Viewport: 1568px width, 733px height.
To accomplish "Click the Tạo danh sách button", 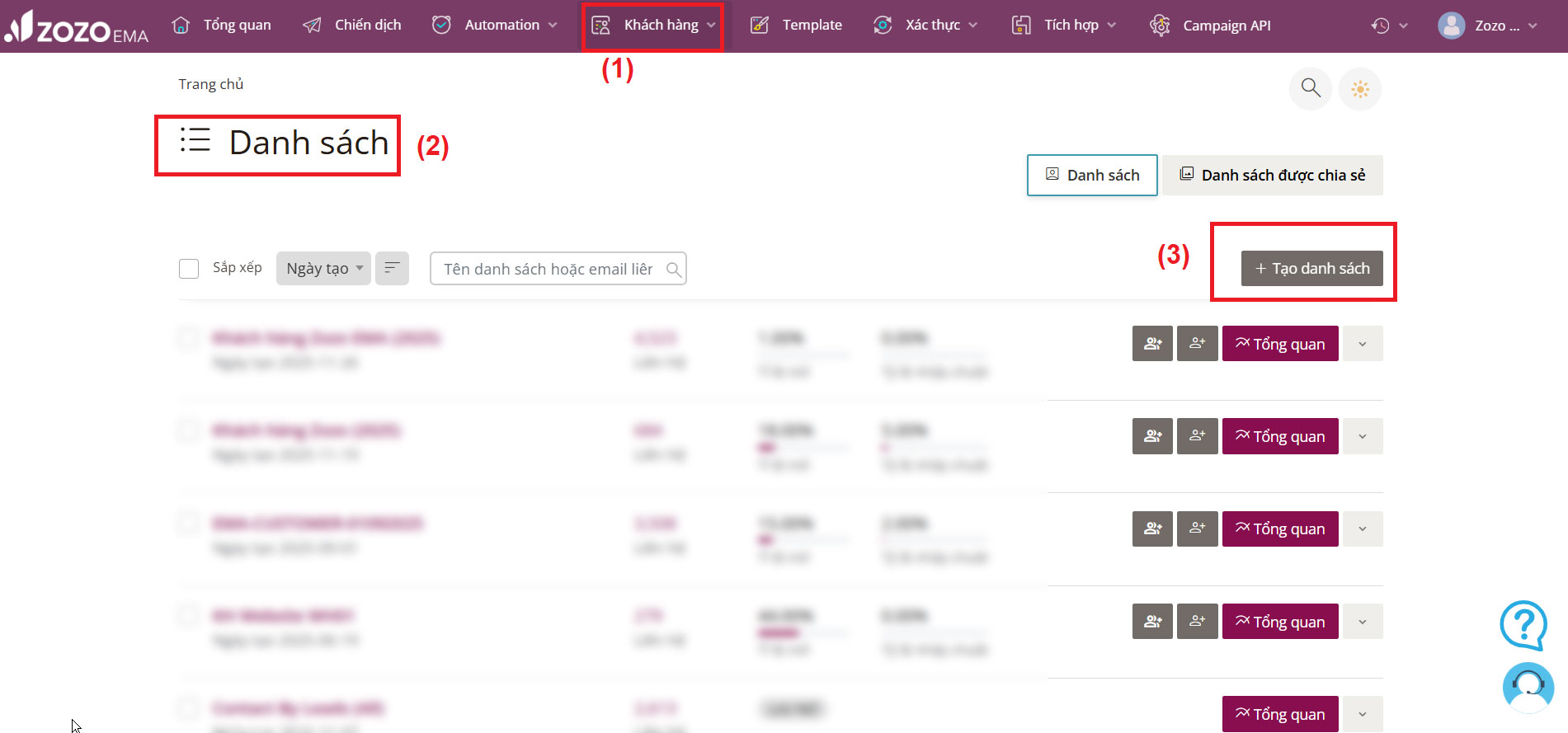I will point(1311,269).
